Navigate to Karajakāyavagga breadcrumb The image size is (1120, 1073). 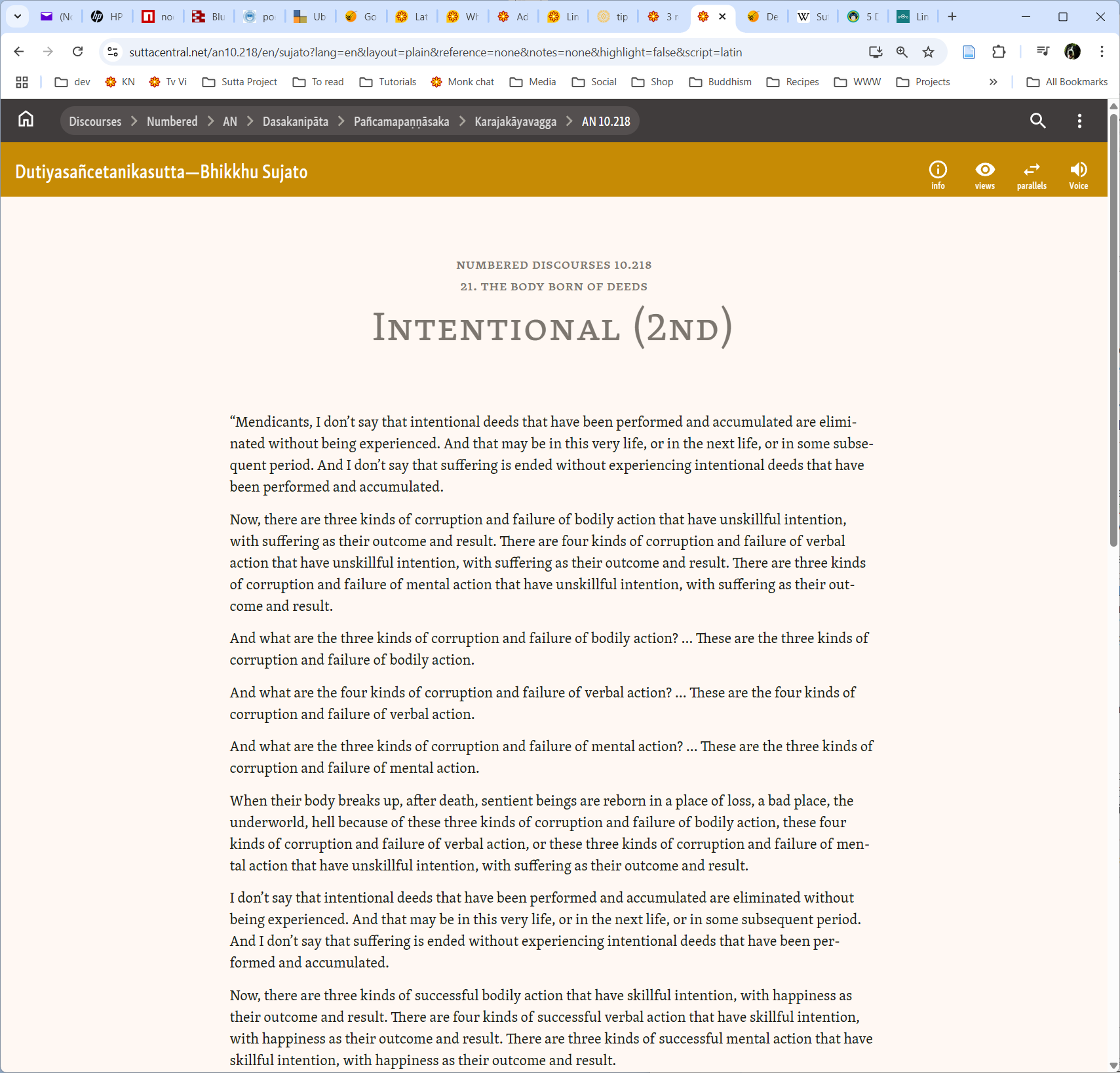(x=516, y=121)
